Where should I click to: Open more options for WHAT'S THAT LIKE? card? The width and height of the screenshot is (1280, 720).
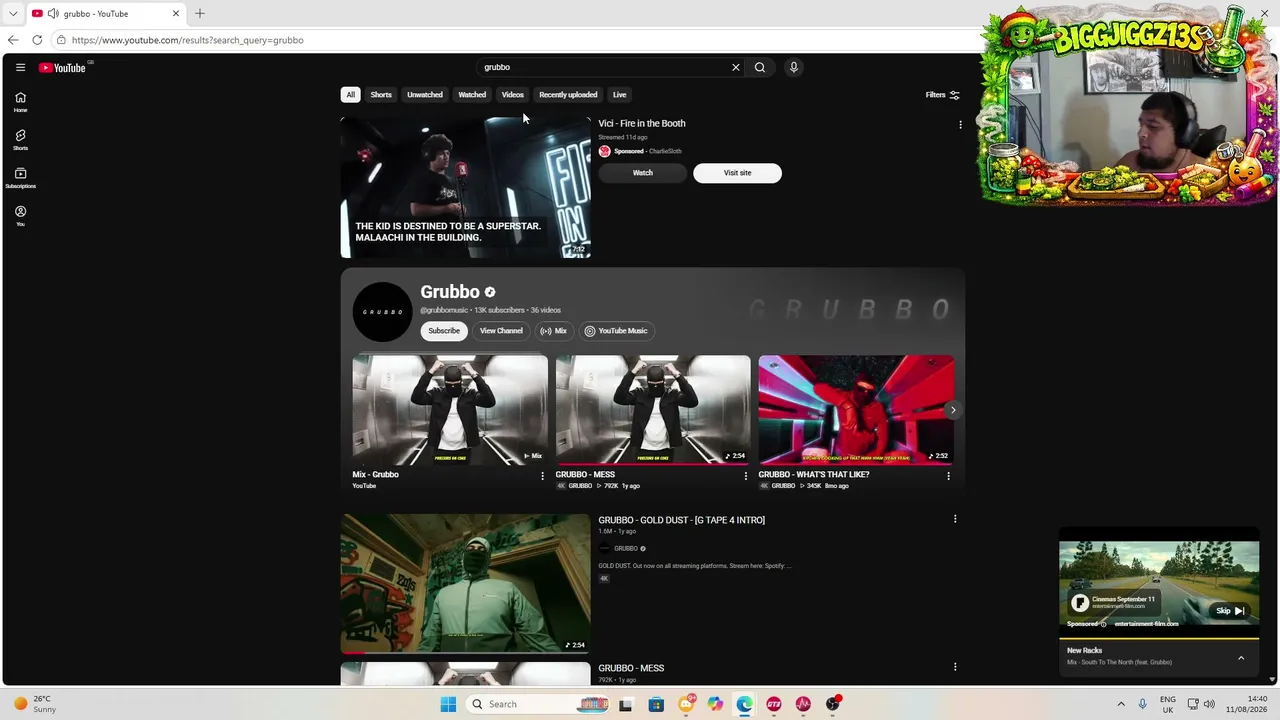click(949, 476)
